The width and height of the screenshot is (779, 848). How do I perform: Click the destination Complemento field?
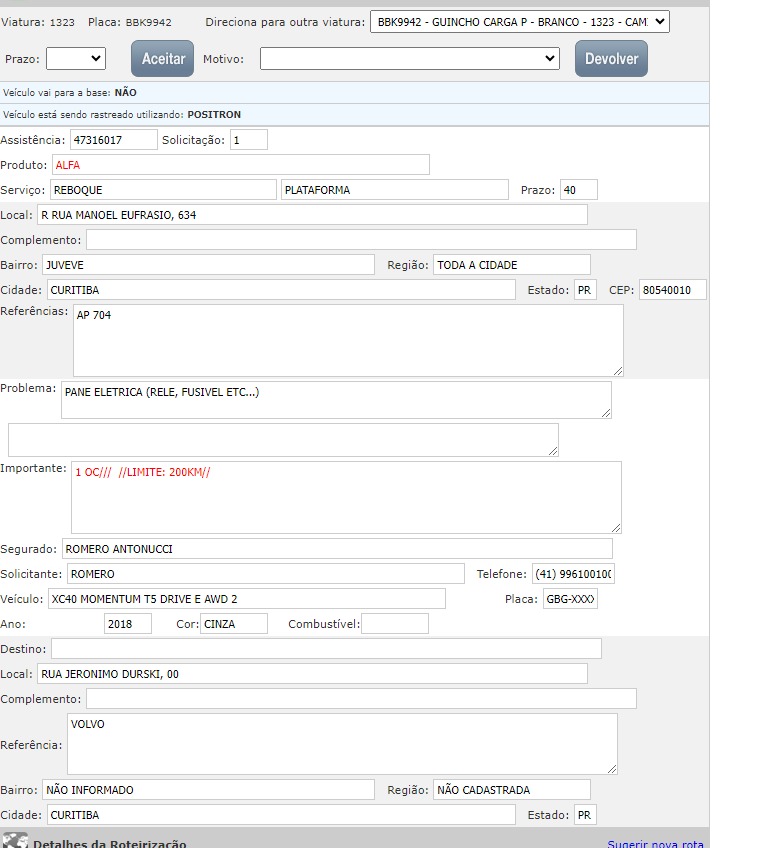tap(361, 699)
